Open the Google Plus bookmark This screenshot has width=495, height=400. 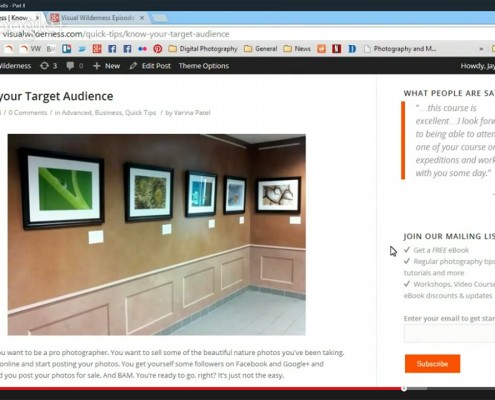click(x=97, y=49)
